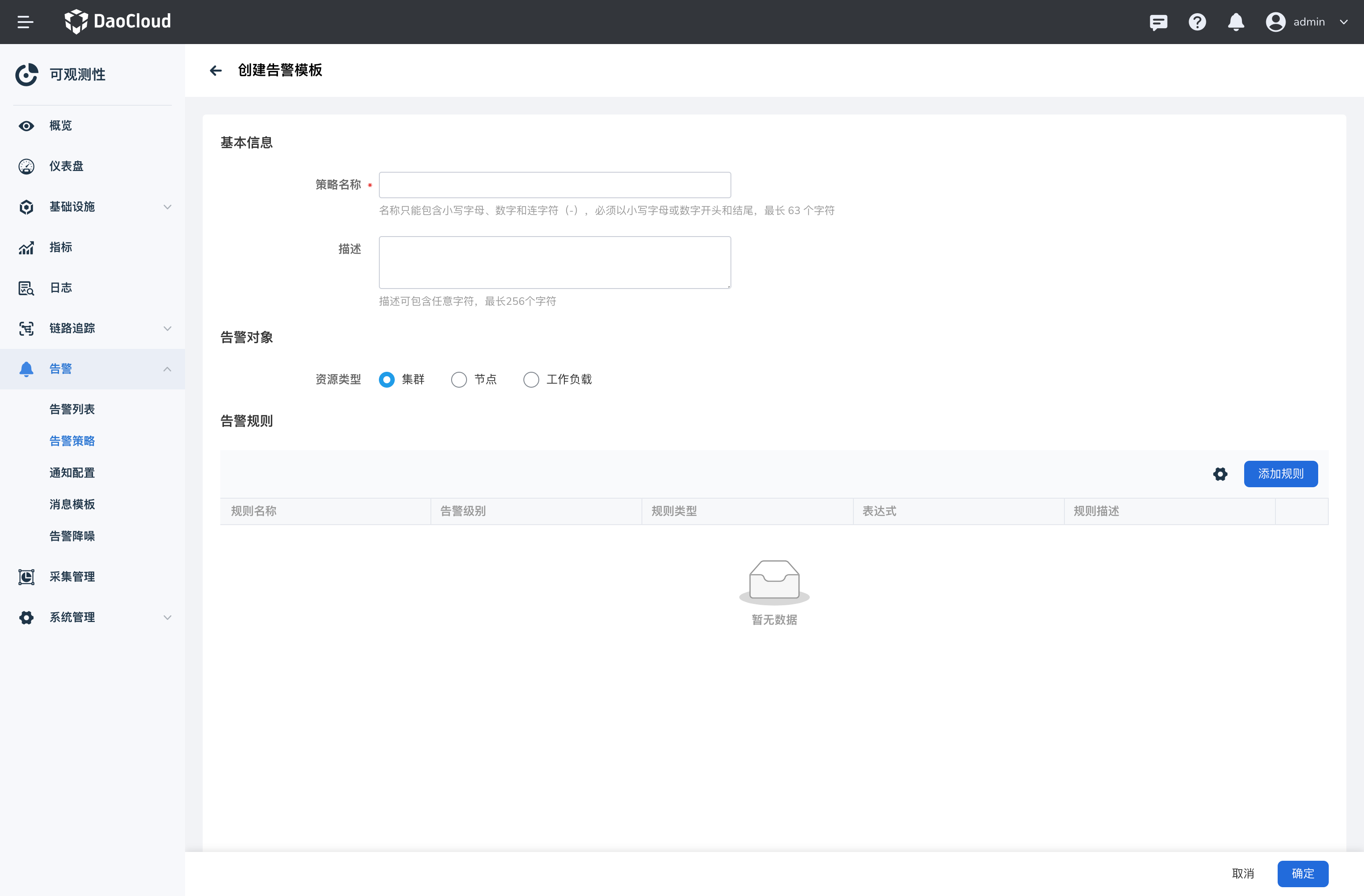Screen dimensions: 1364x896
Task: Open table column settings gear icon
Action: click(x=1220, y=474)
